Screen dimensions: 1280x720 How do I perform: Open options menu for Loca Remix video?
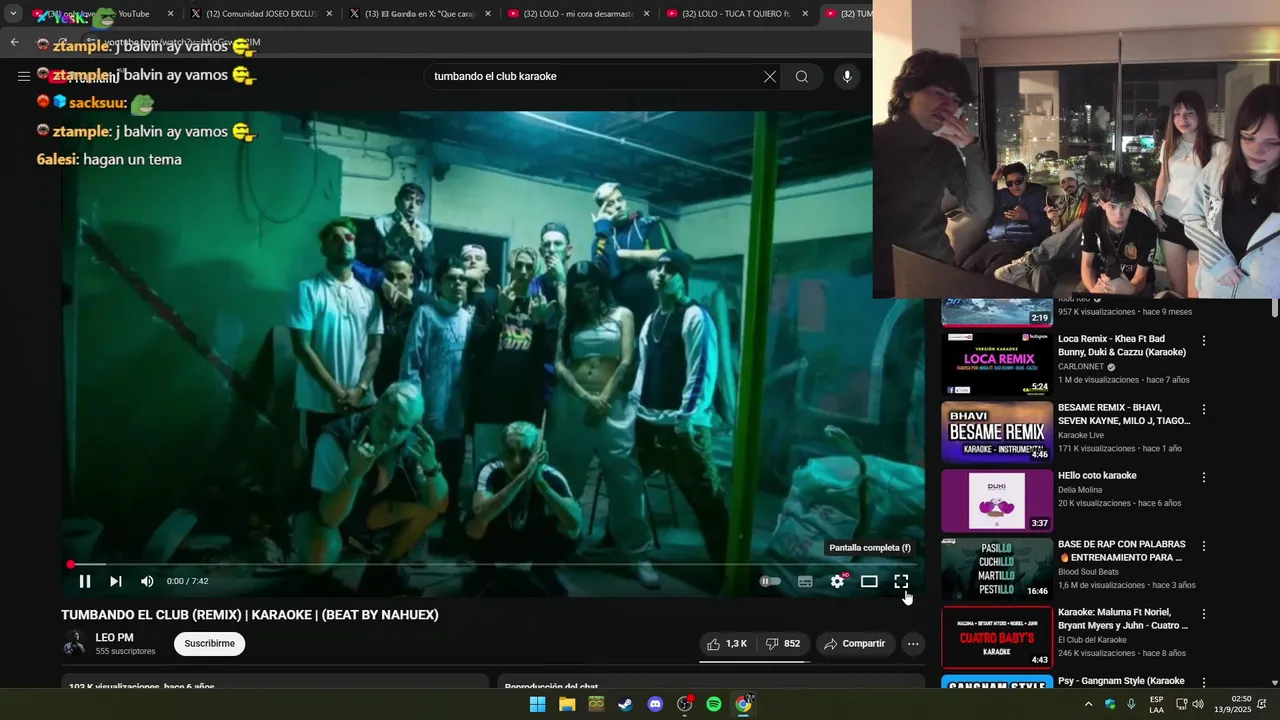[x=1204, y=341]
